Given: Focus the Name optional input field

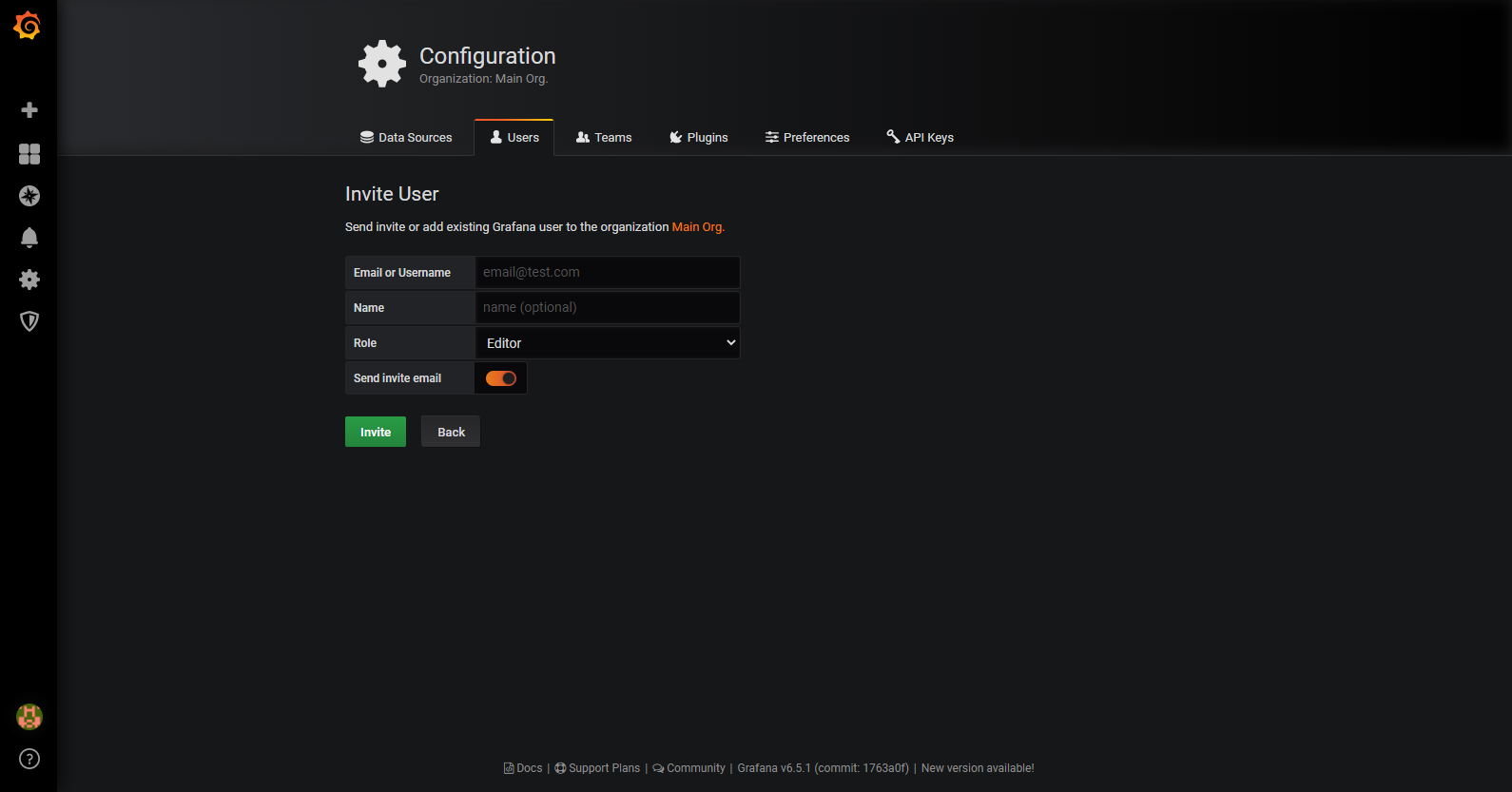Looking at the screenshot, I should [608, 307].
